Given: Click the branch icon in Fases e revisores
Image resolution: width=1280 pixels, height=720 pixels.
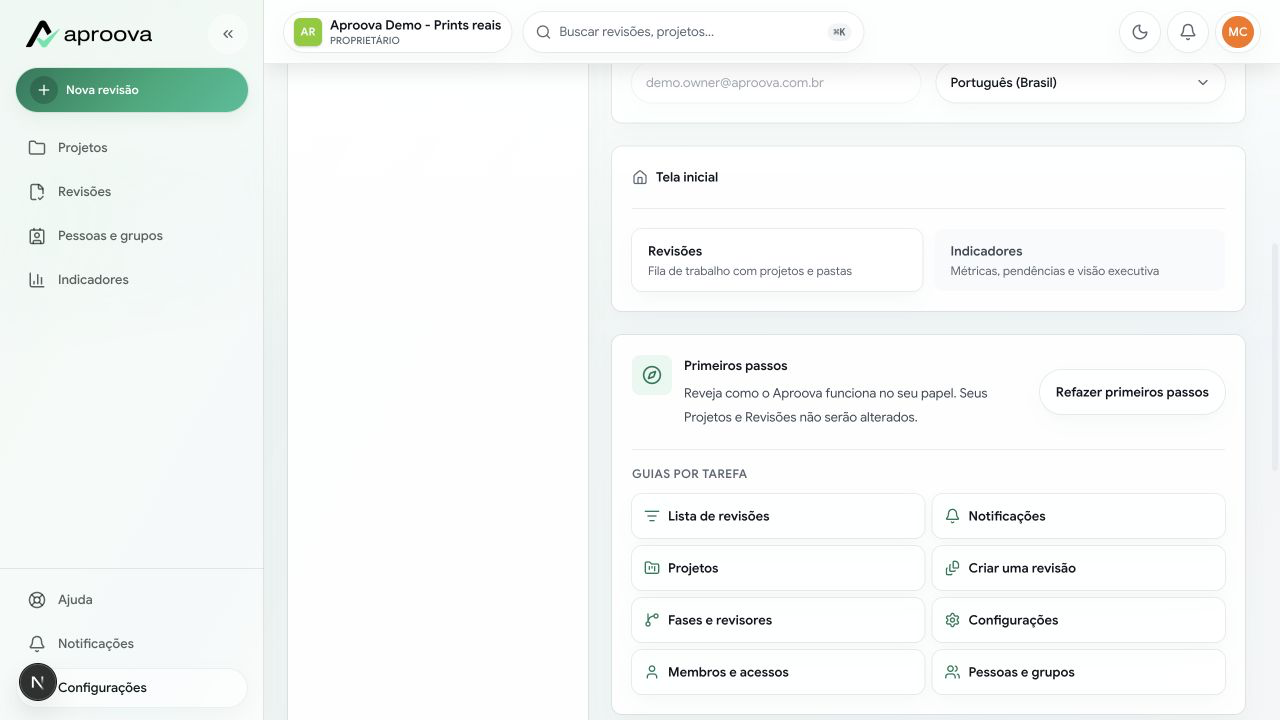Looking at the screenshot, I should pyautogui.click(x=652, y=620).
